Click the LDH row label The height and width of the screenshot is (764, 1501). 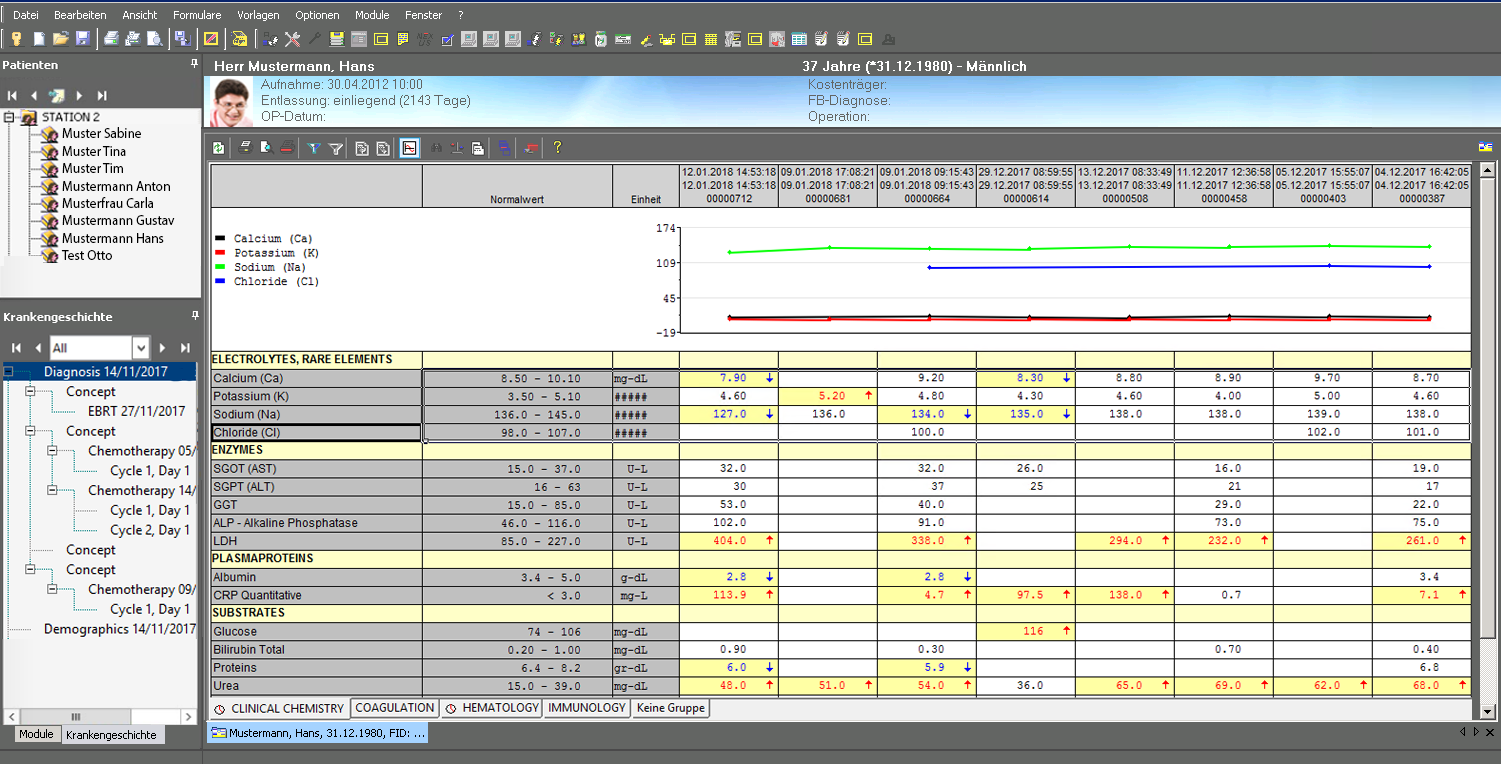(316, 541)
